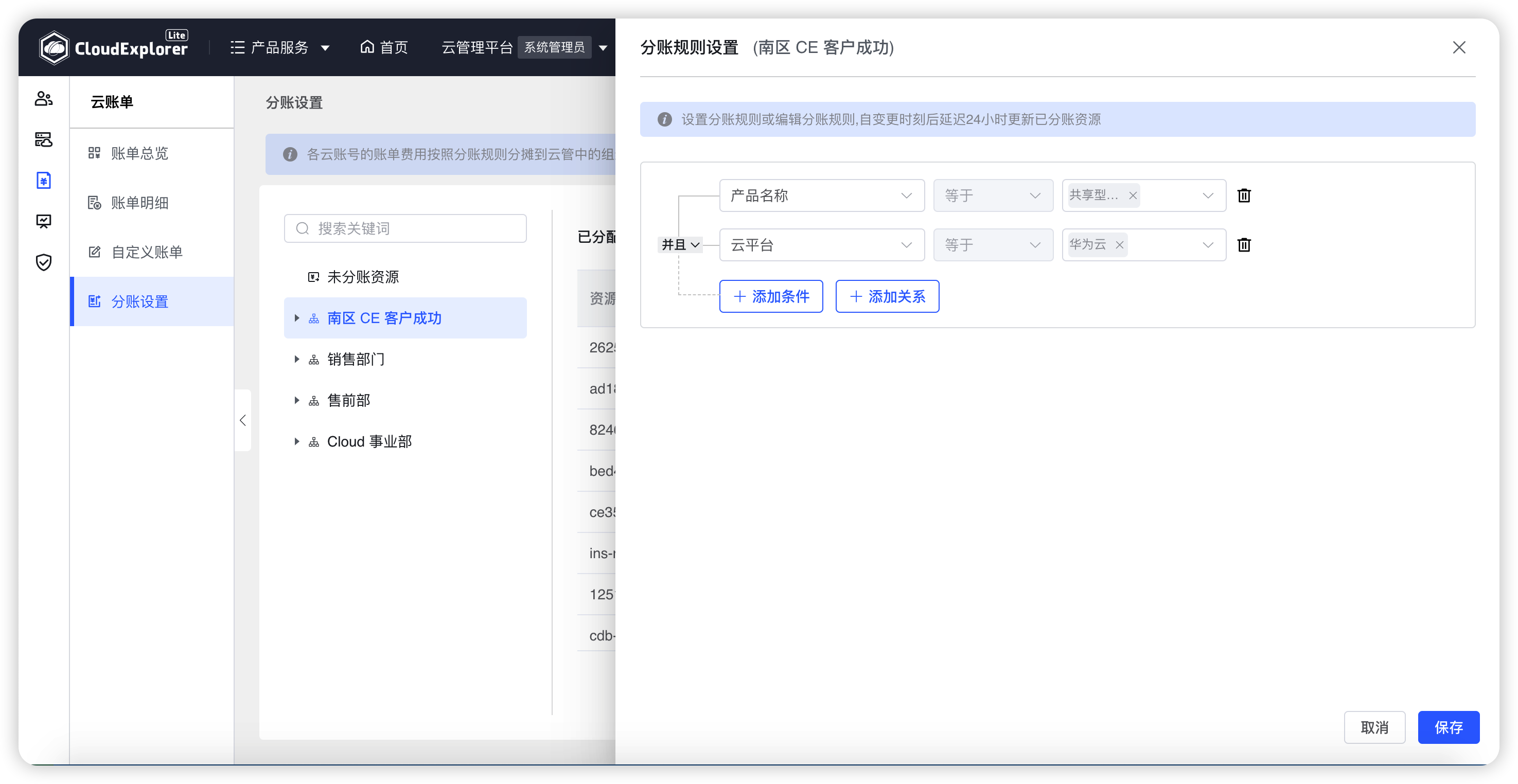Delete the 产品名称 condition via trash icon
Viewport: 1518px width, 784px height.
(x=1244, y=195)
